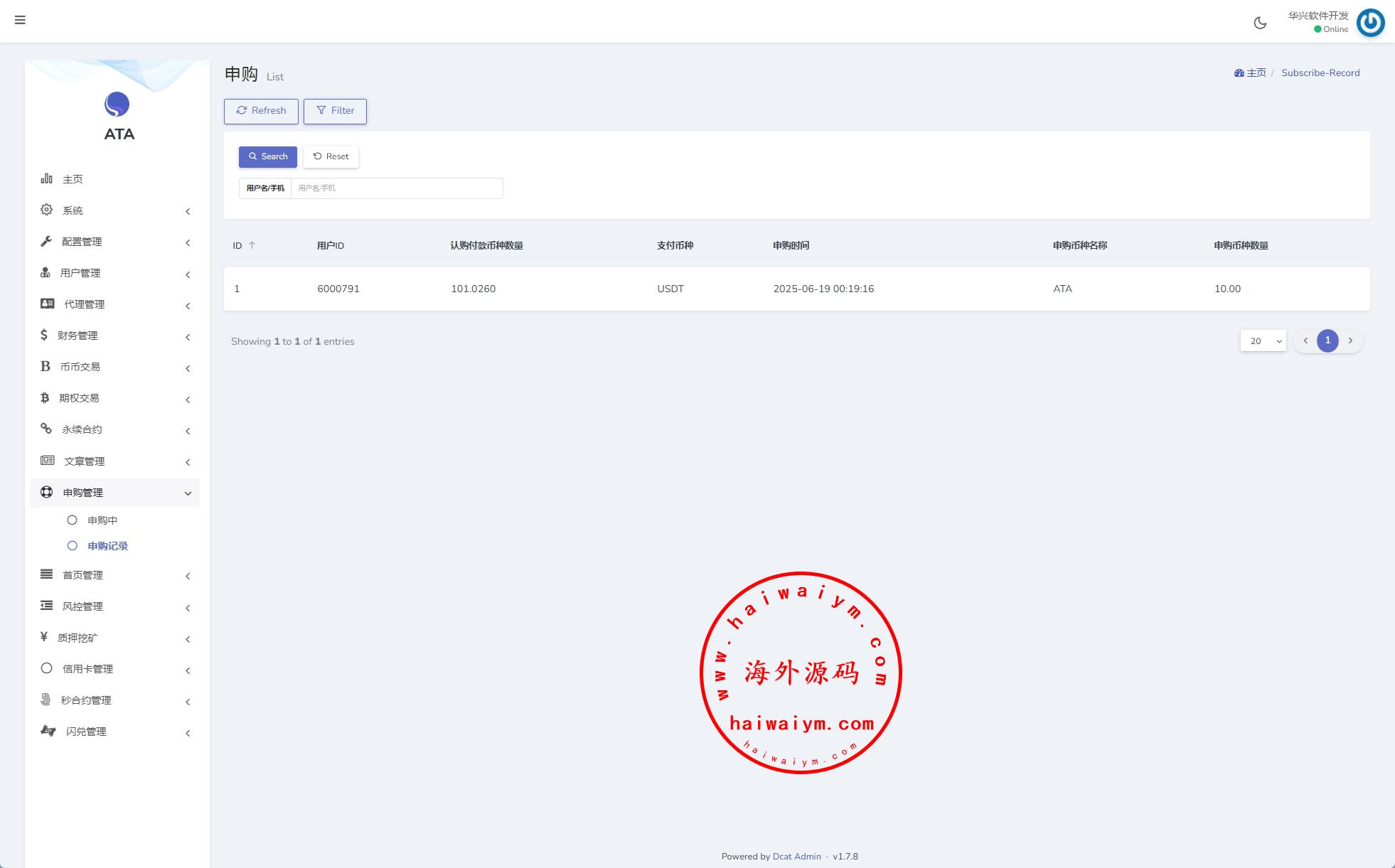1395x868 pixels.
Task: Toggle dark mode moon icon
Action: [1260, 23]
